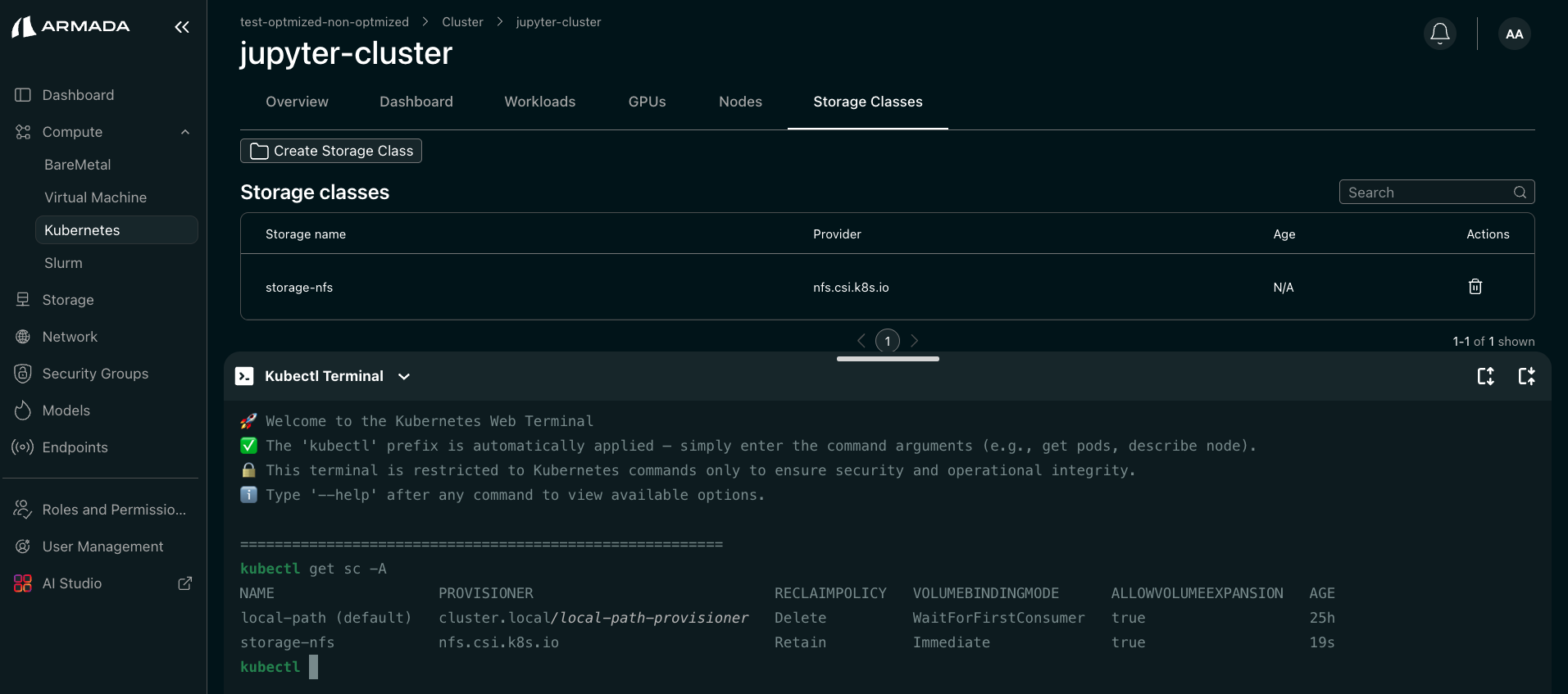Grab the terminal panel resize handle
Screen dimensions: 1568x694
(x=888, y=359)
